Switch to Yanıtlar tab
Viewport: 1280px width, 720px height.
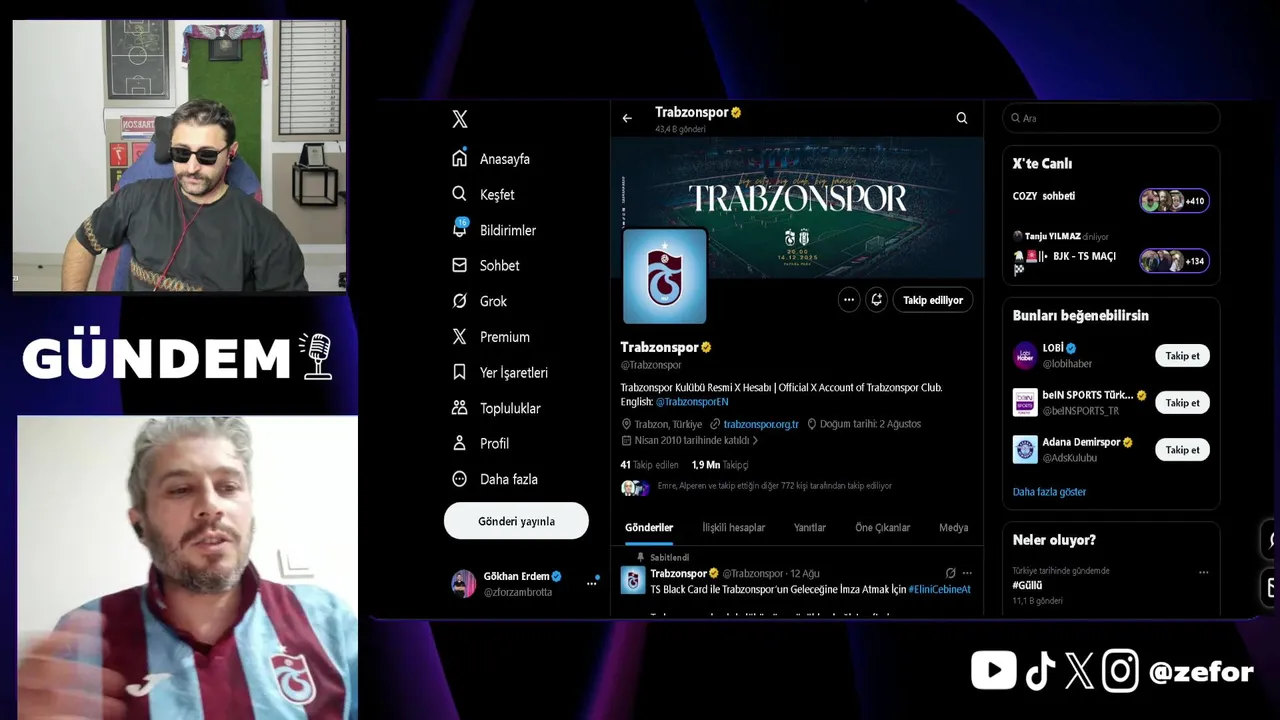(x=810, y=528)
